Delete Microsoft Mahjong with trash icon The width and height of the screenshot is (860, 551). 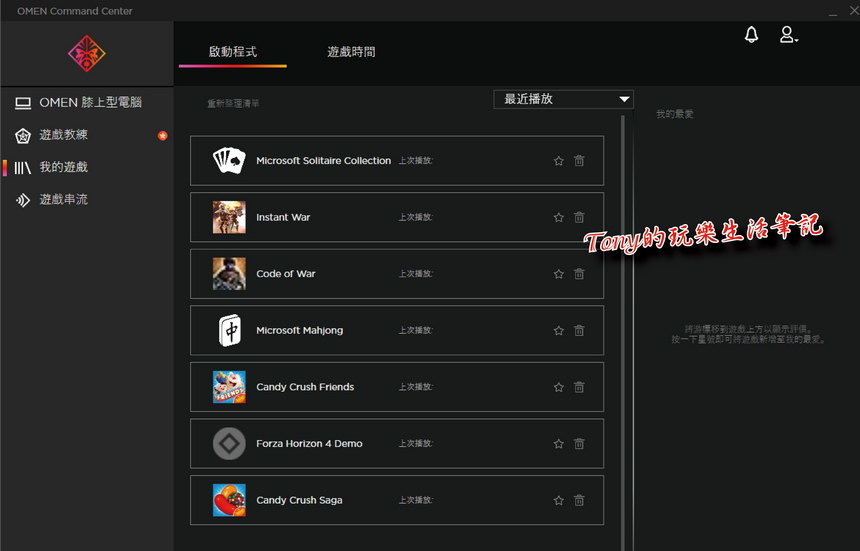pos(579,331)
